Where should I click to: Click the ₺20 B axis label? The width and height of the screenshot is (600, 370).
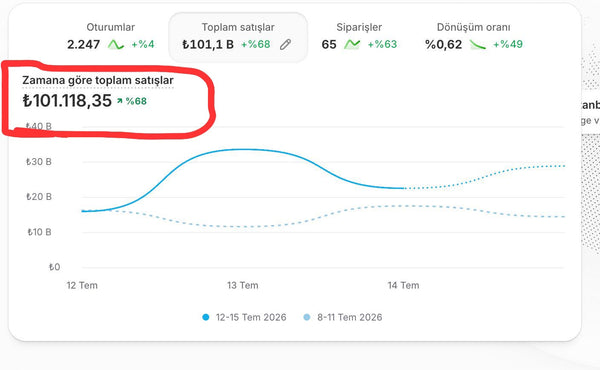click(x=39, y=197)
